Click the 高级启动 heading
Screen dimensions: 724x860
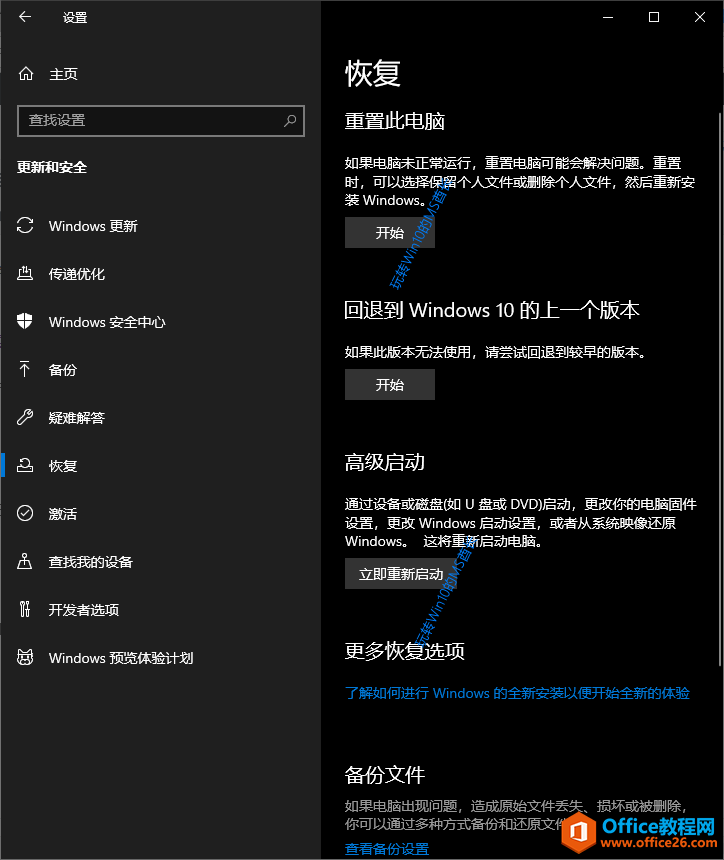[384, 462]
